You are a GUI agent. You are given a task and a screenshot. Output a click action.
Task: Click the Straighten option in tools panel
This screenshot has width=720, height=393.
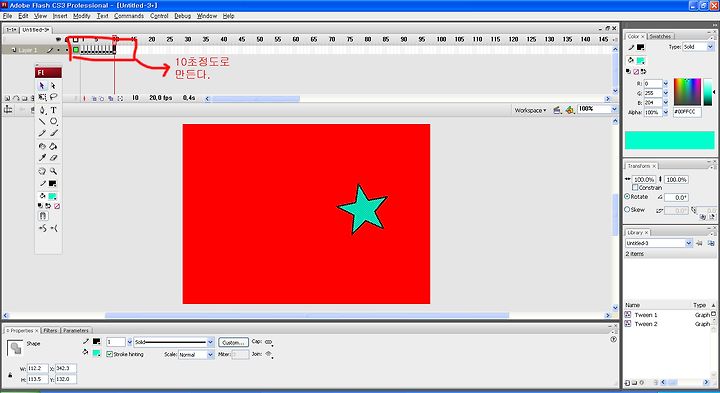(x=54, y=228)
